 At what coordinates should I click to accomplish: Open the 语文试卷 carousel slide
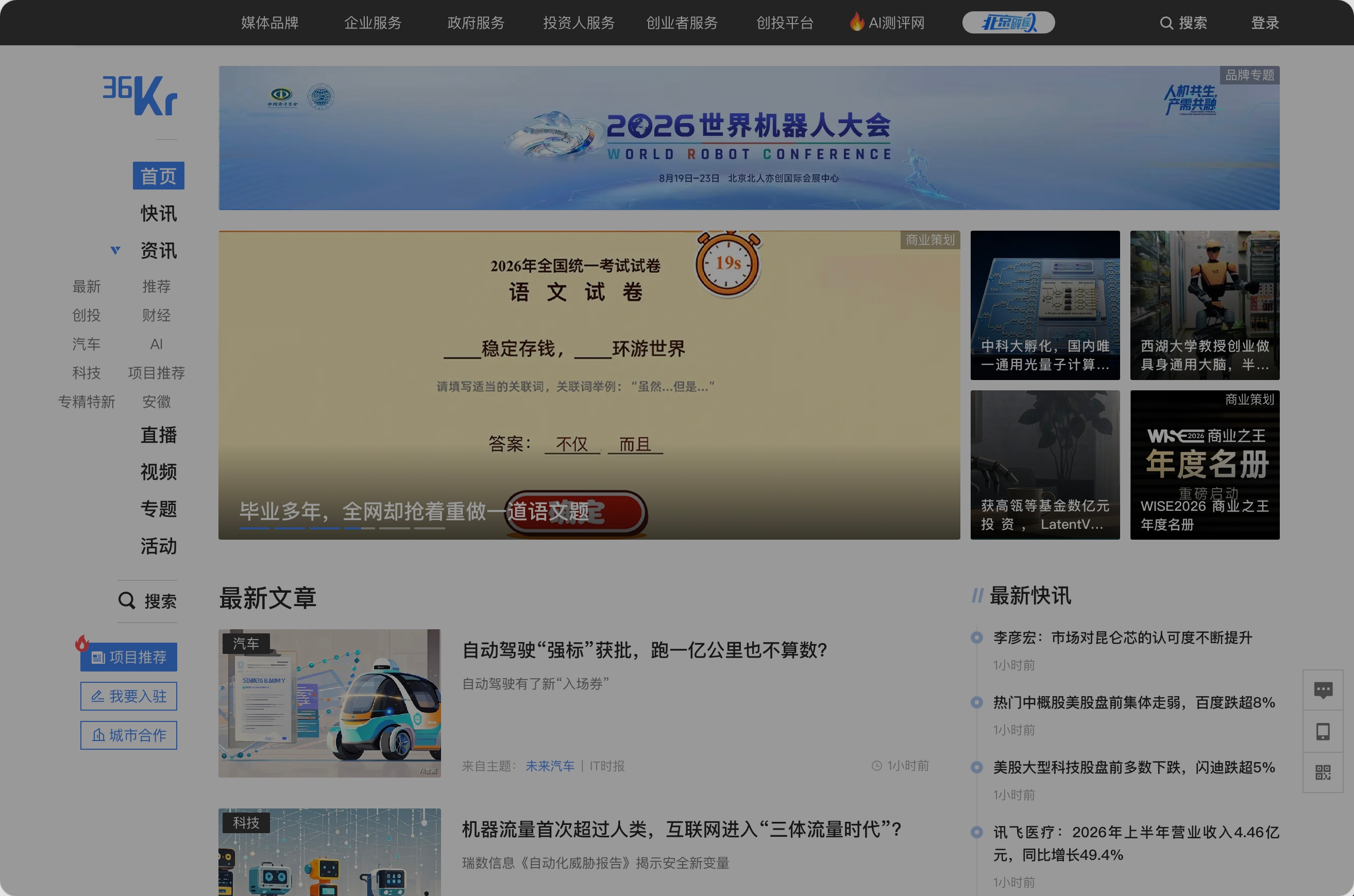pos(589,385)
